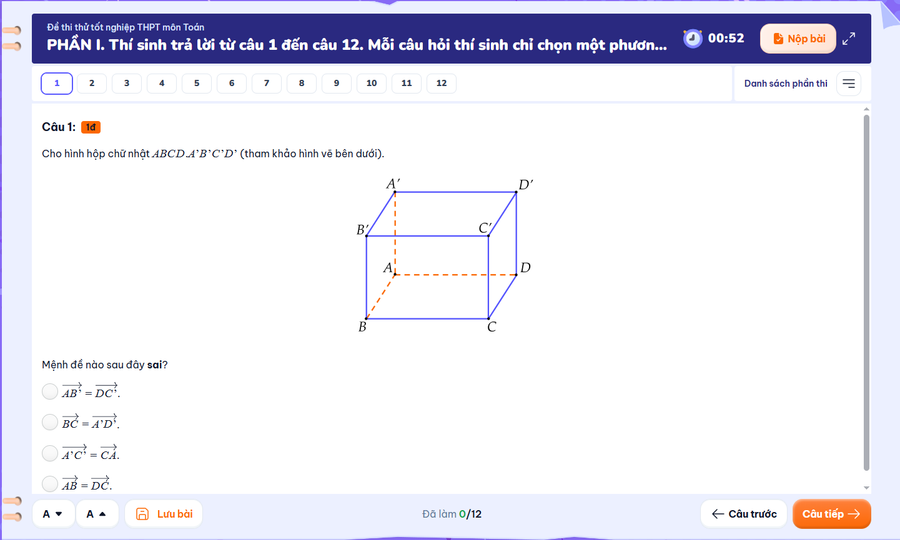
Task: Click the vertical scrollbar on the right
Action: [x=866, y=290]
